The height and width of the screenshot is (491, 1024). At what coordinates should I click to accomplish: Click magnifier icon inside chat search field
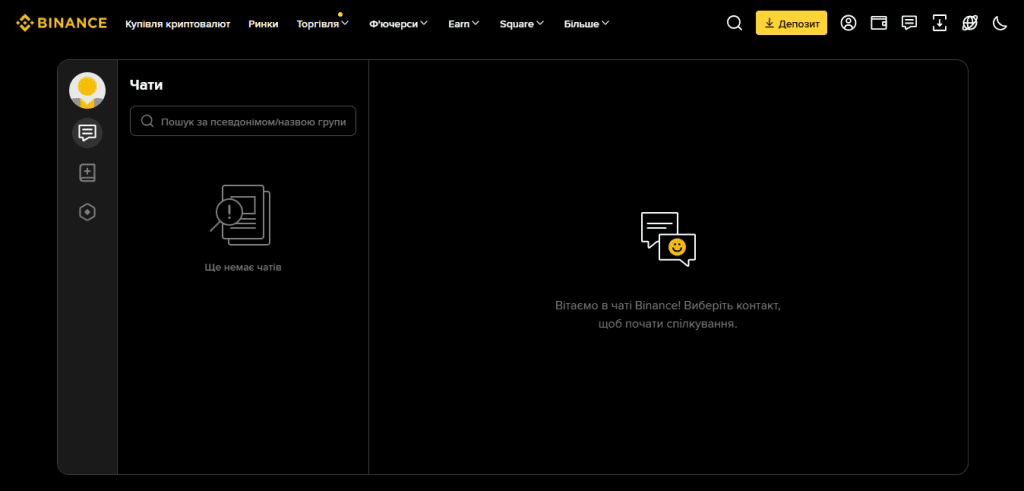[148, 121]
